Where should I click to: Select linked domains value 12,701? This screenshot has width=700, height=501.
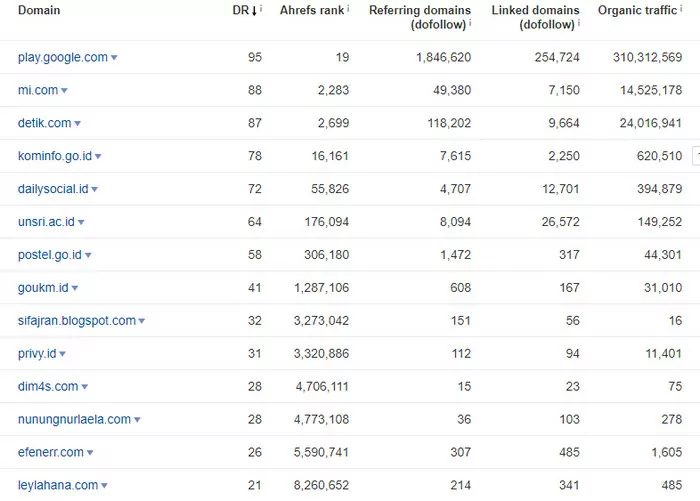tap(561, 189)
